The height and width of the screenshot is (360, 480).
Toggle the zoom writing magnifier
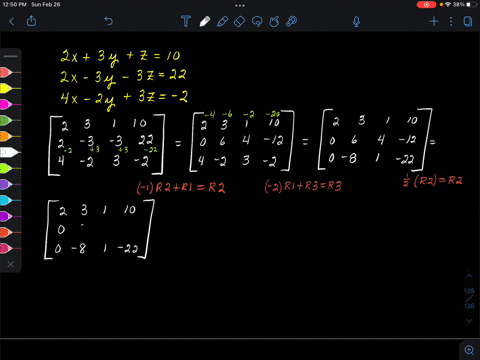coord(469,350)
